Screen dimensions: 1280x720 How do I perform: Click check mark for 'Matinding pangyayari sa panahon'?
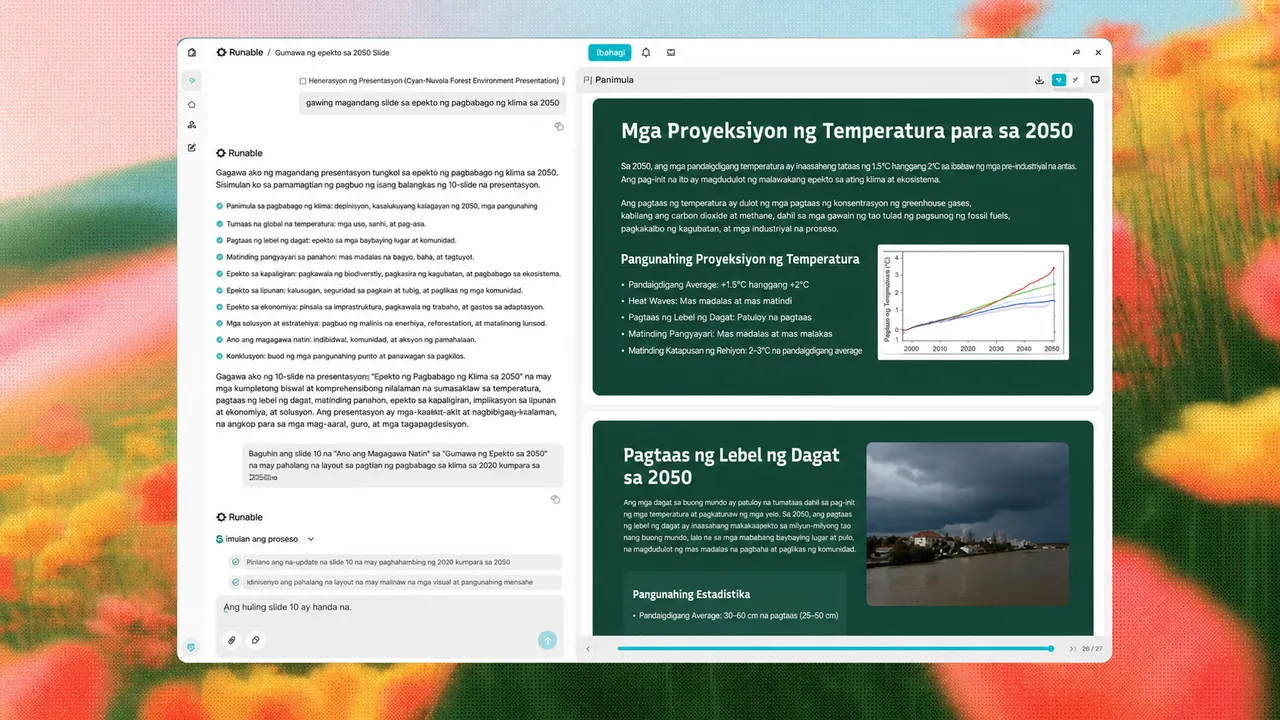220,257
